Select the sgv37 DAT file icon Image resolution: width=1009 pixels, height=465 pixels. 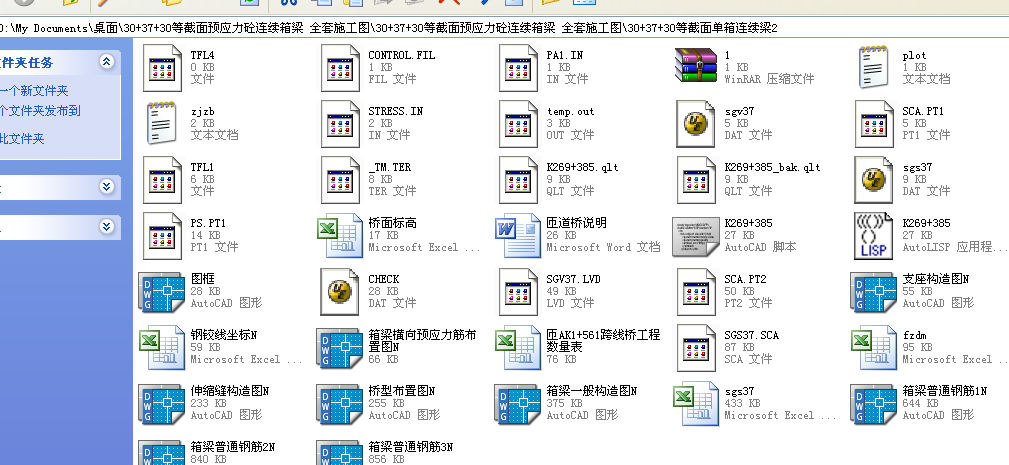coord(696,124)
